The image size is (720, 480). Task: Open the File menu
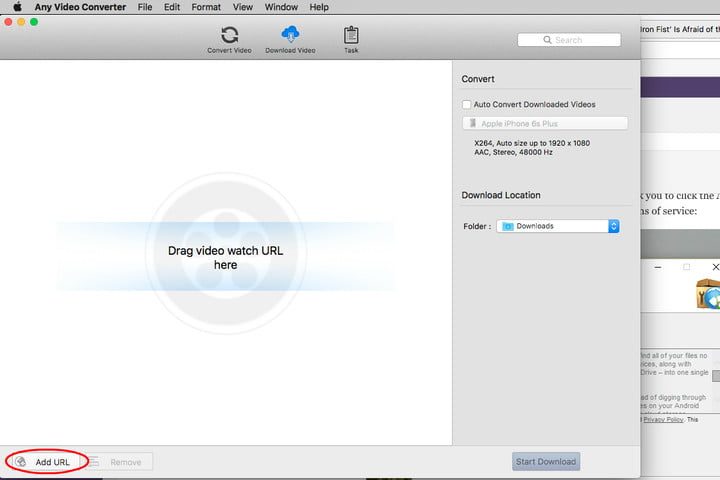click(x=145, y=7)
